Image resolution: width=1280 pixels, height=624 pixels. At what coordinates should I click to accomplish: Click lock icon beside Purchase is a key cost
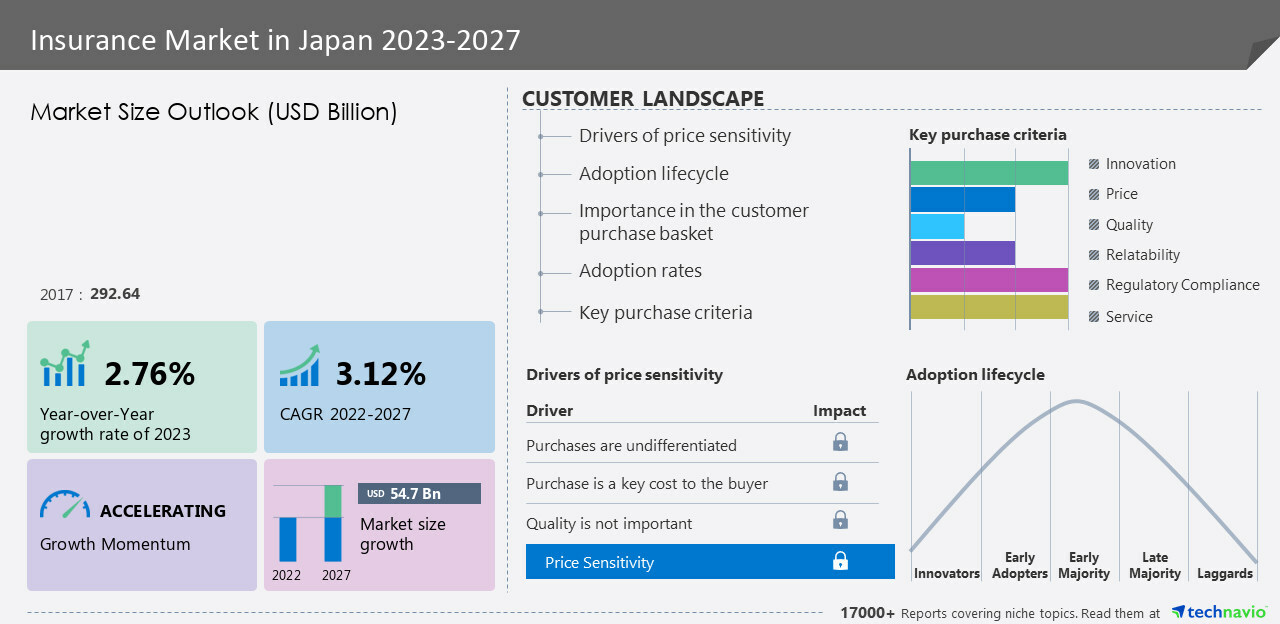tap(840, 482)
